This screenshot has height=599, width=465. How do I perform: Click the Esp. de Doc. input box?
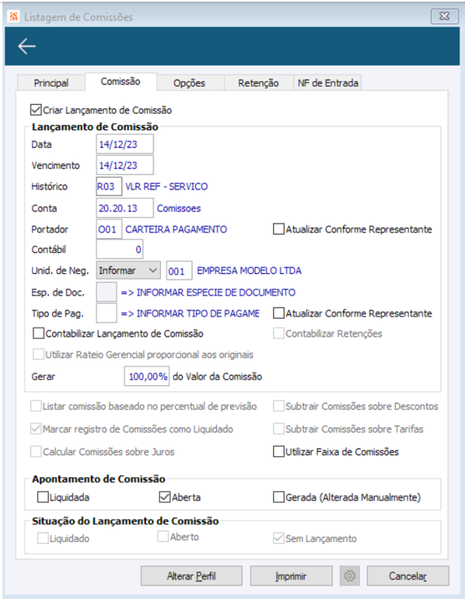(106, 292)
